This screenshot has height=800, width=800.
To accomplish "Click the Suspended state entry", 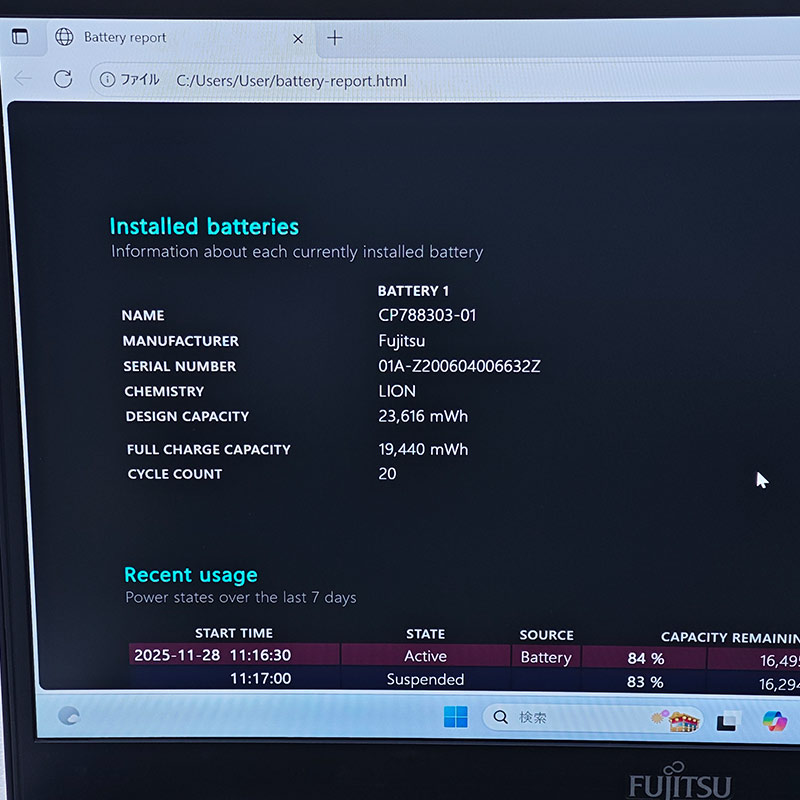I will 425,680.
